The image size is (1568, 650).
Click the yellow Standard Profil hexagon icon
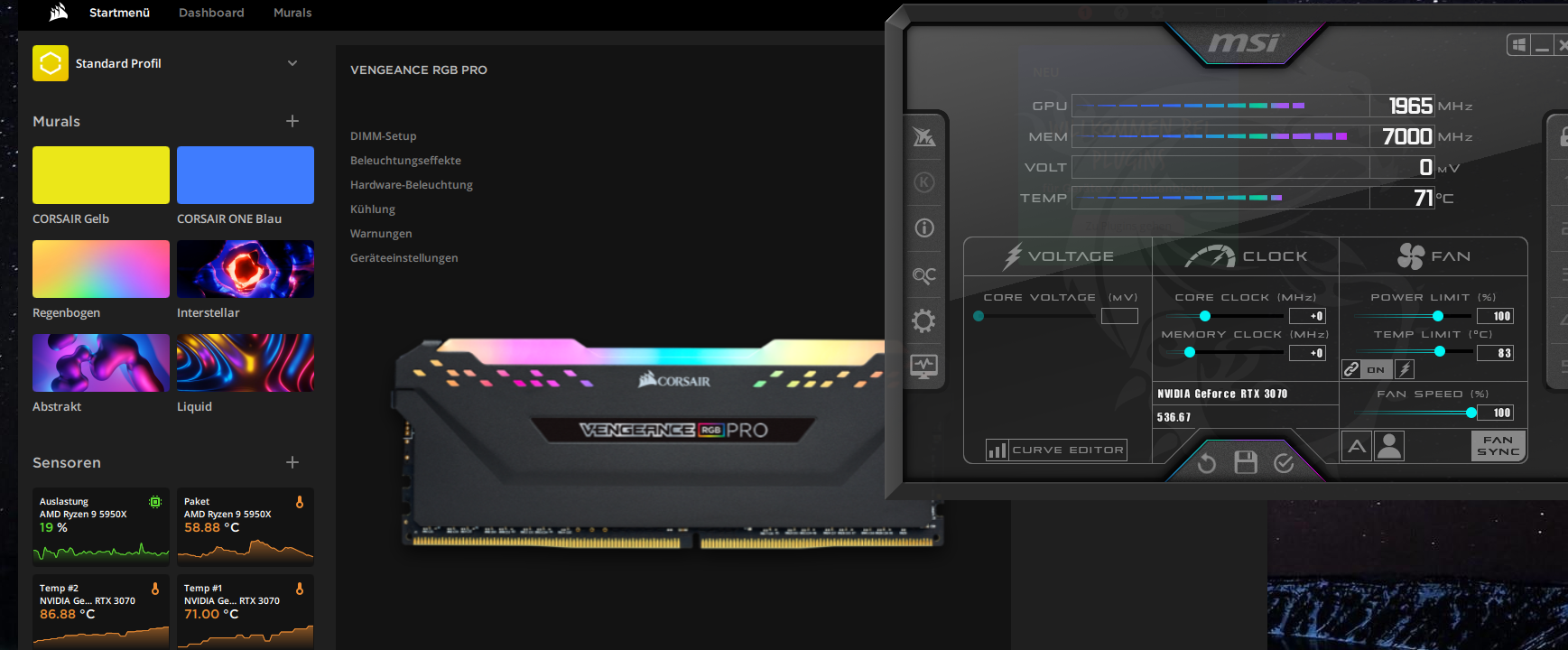(51, 63)
